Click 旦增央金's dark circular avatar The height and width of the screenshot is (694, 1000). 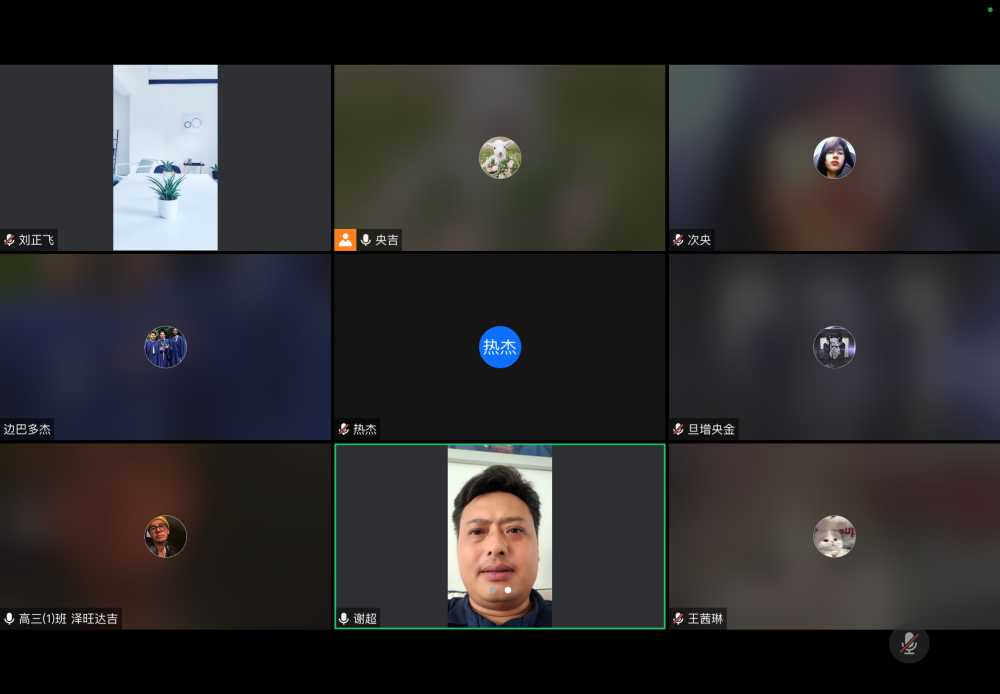(834, 347)
